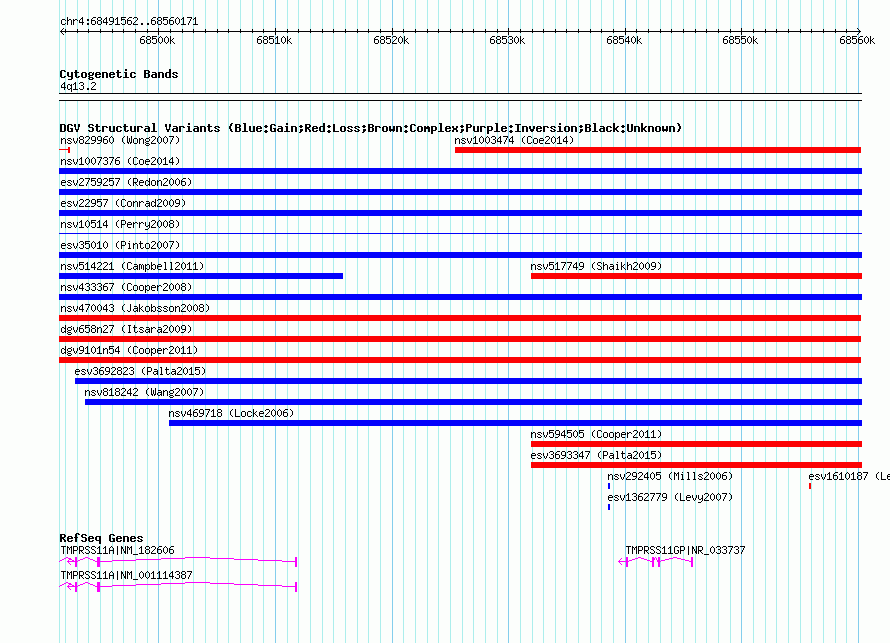Select the dgv658n27 (Itsara2009) label

click(x=126, y=329)
